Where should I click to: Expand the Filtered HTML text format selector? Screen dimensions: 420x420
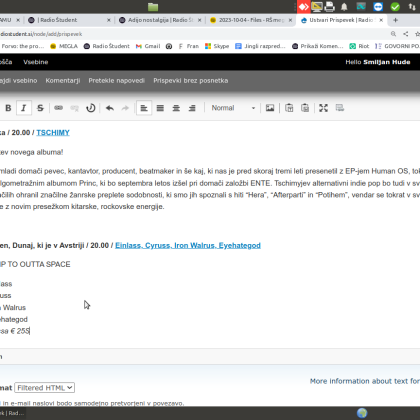pos(45,388)
